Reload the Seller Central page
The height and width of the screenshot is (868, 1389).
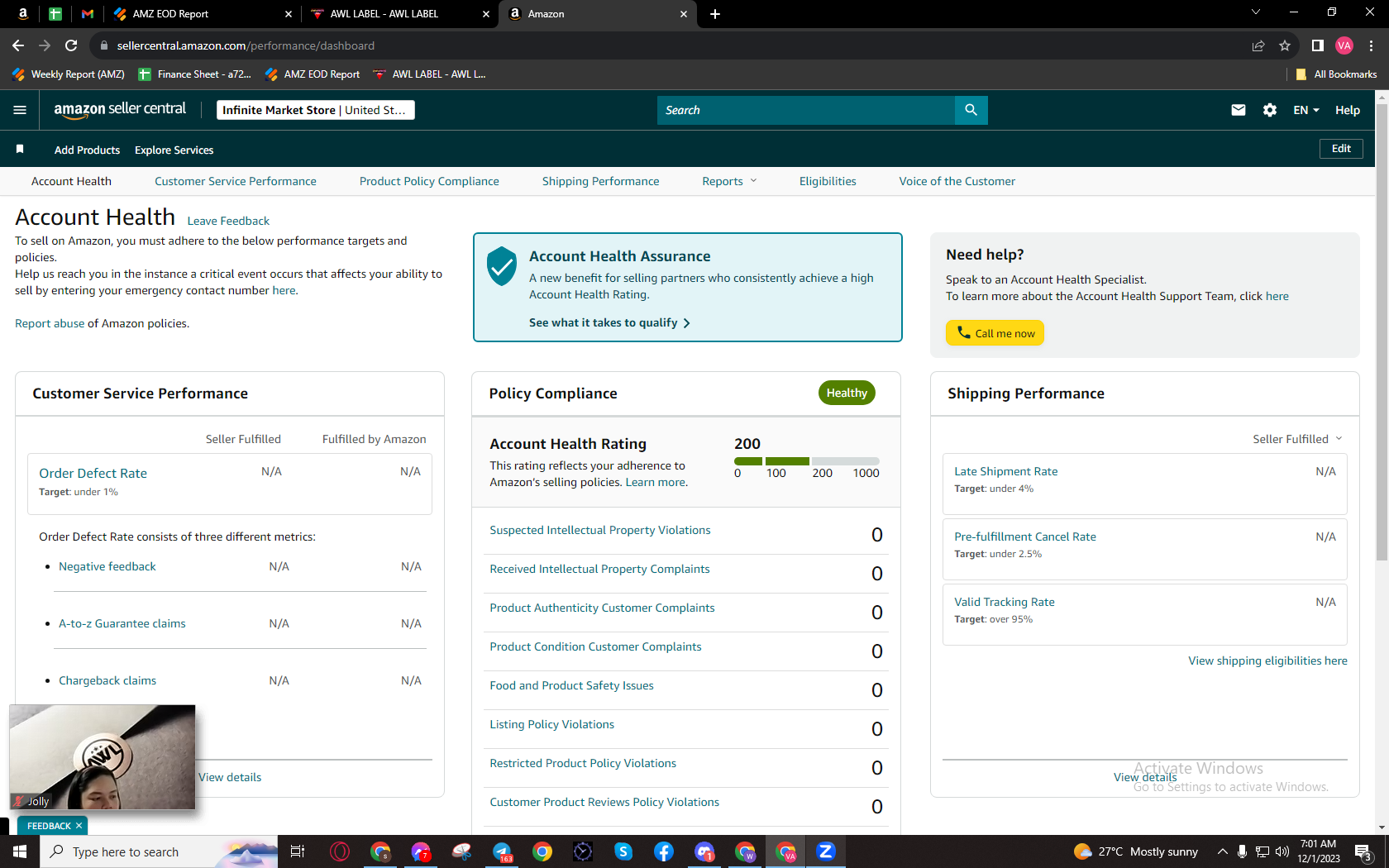[x=71, y=45]
